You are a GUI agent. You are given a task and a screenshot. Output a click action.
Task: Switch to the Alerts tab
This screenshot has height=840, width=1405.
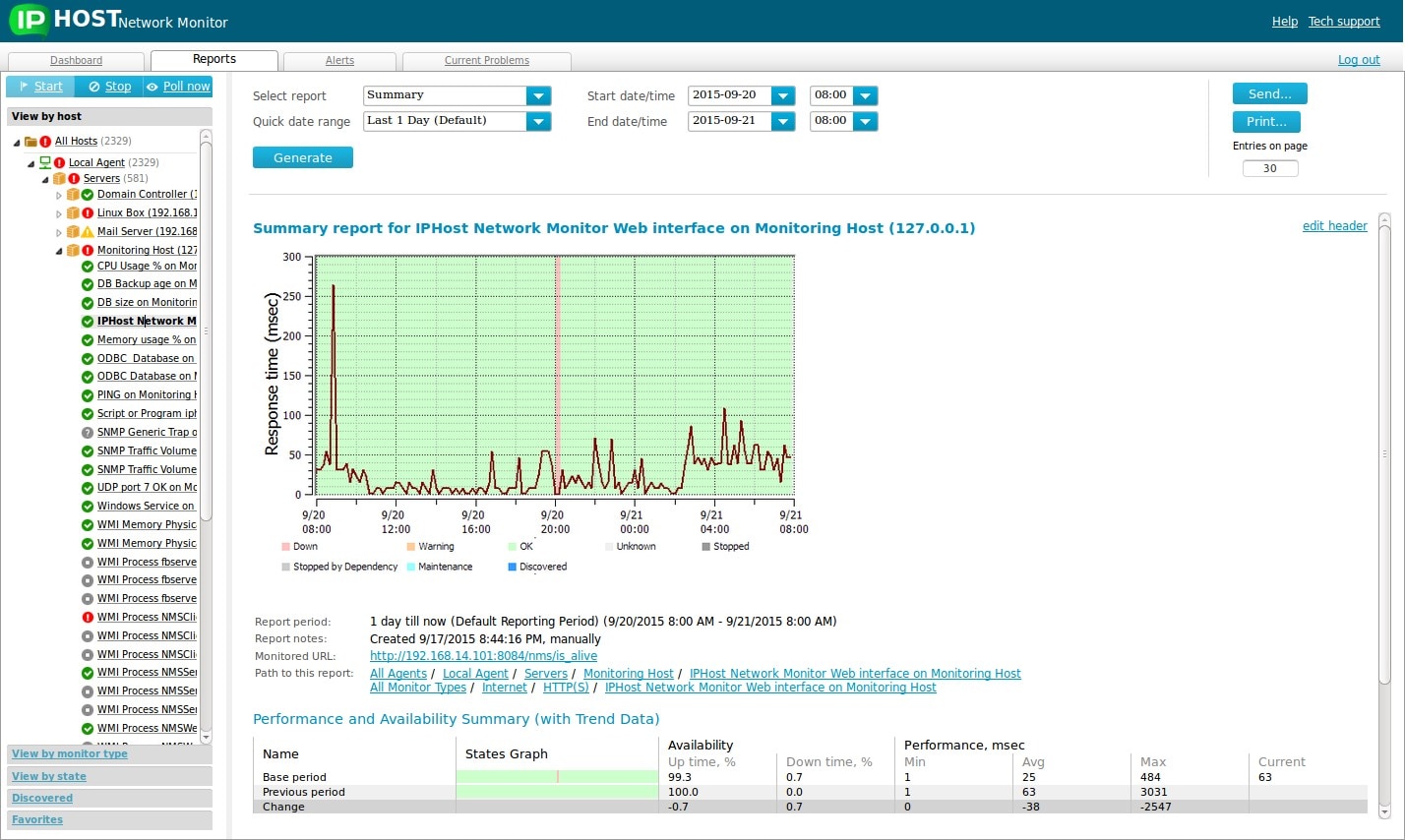[339, 61]
